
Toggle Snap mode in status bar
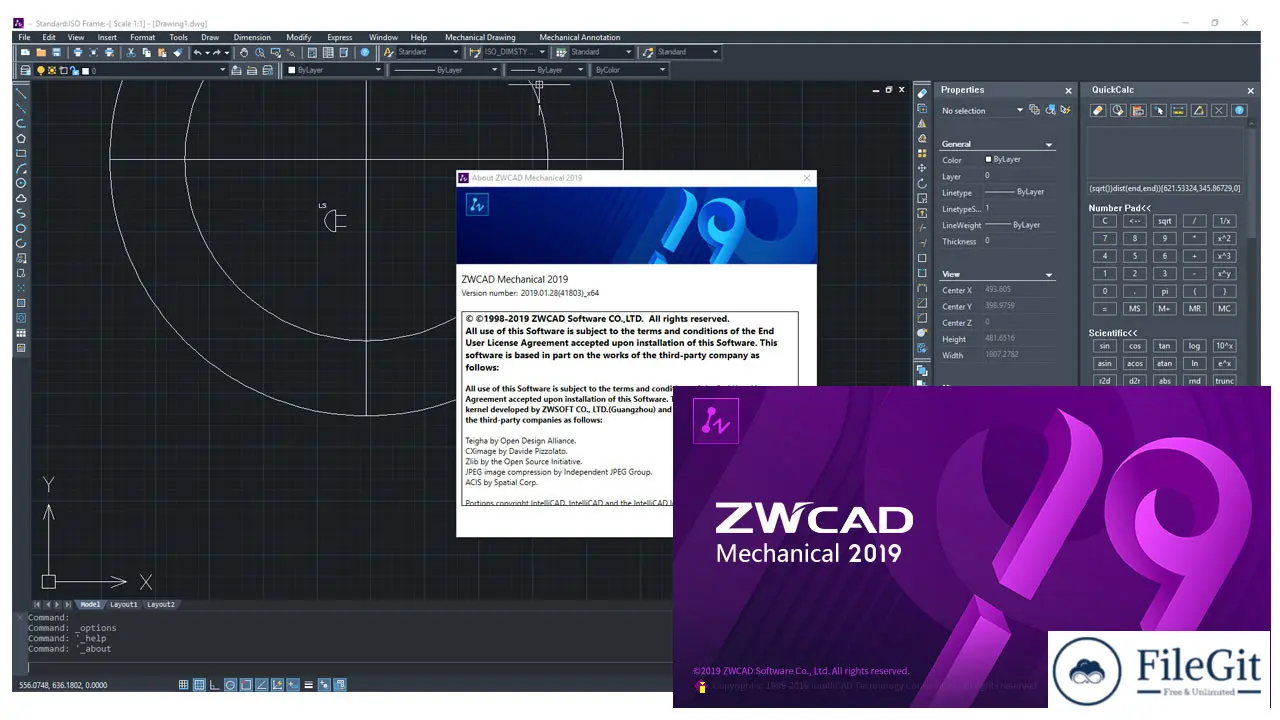(184, 685)
